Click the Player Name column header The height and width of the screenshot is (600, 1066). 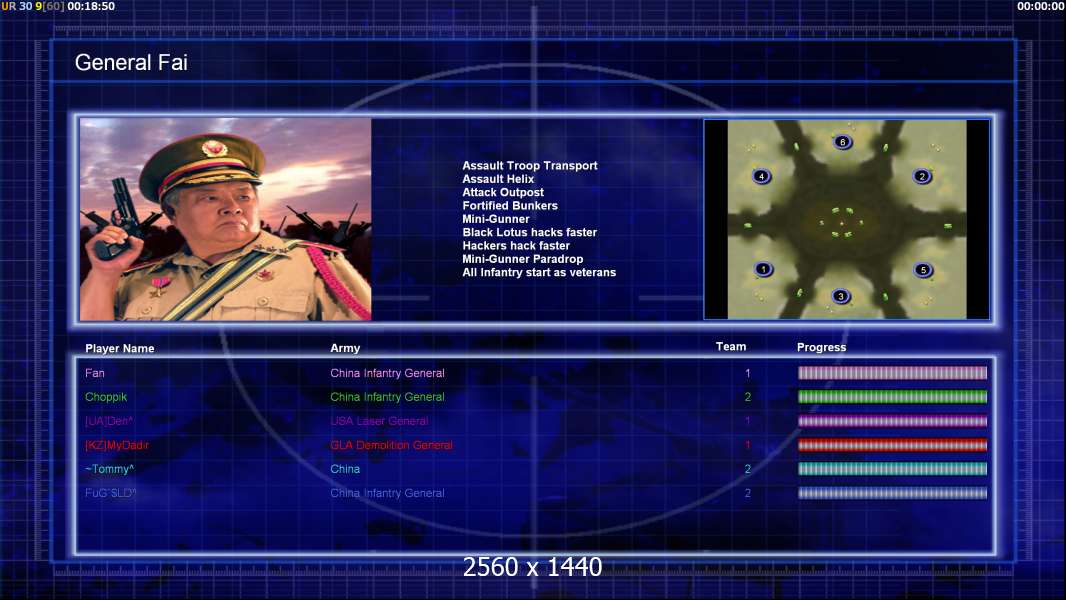120,349
